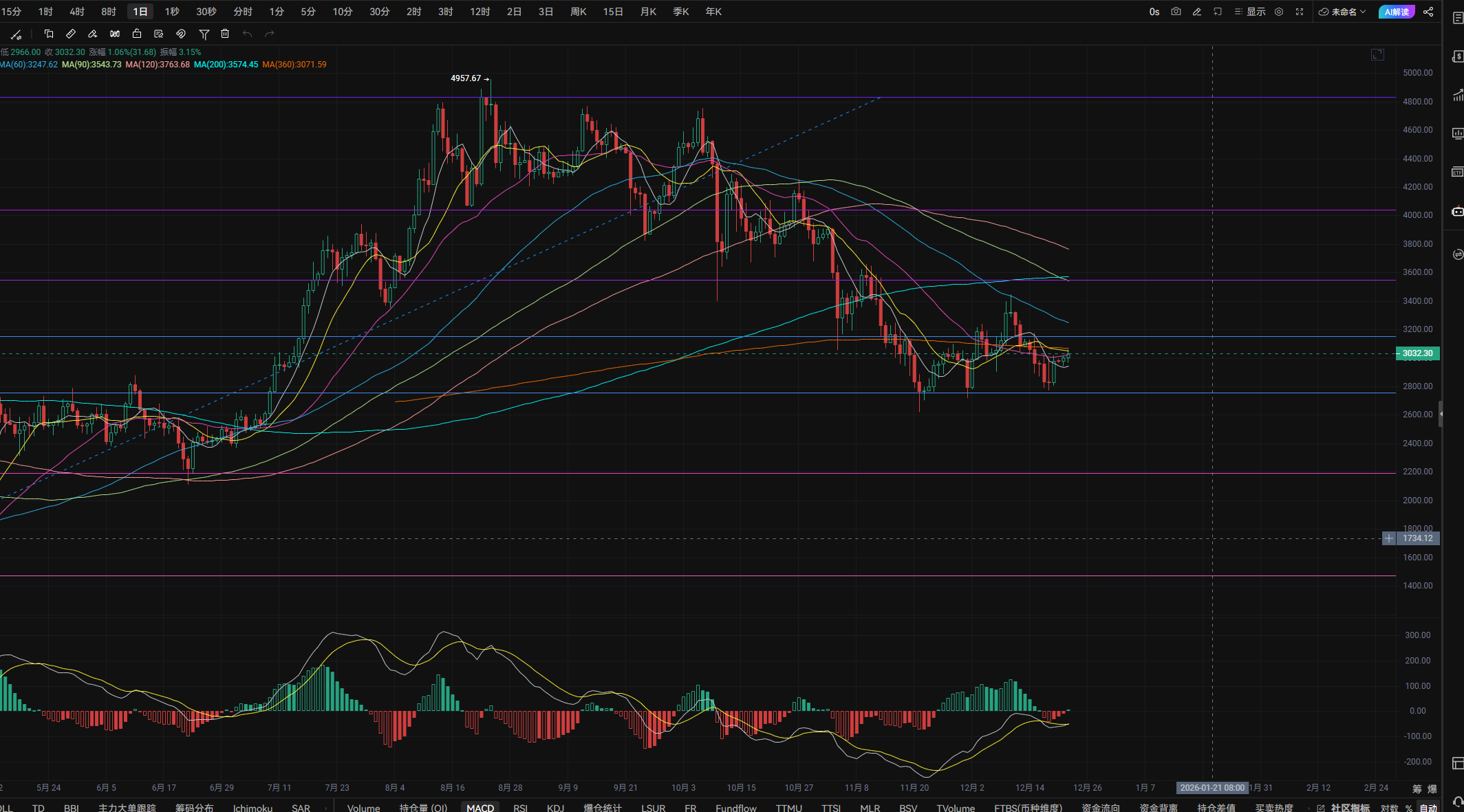Select the RSI indicator tab

[x=520, y=808]
